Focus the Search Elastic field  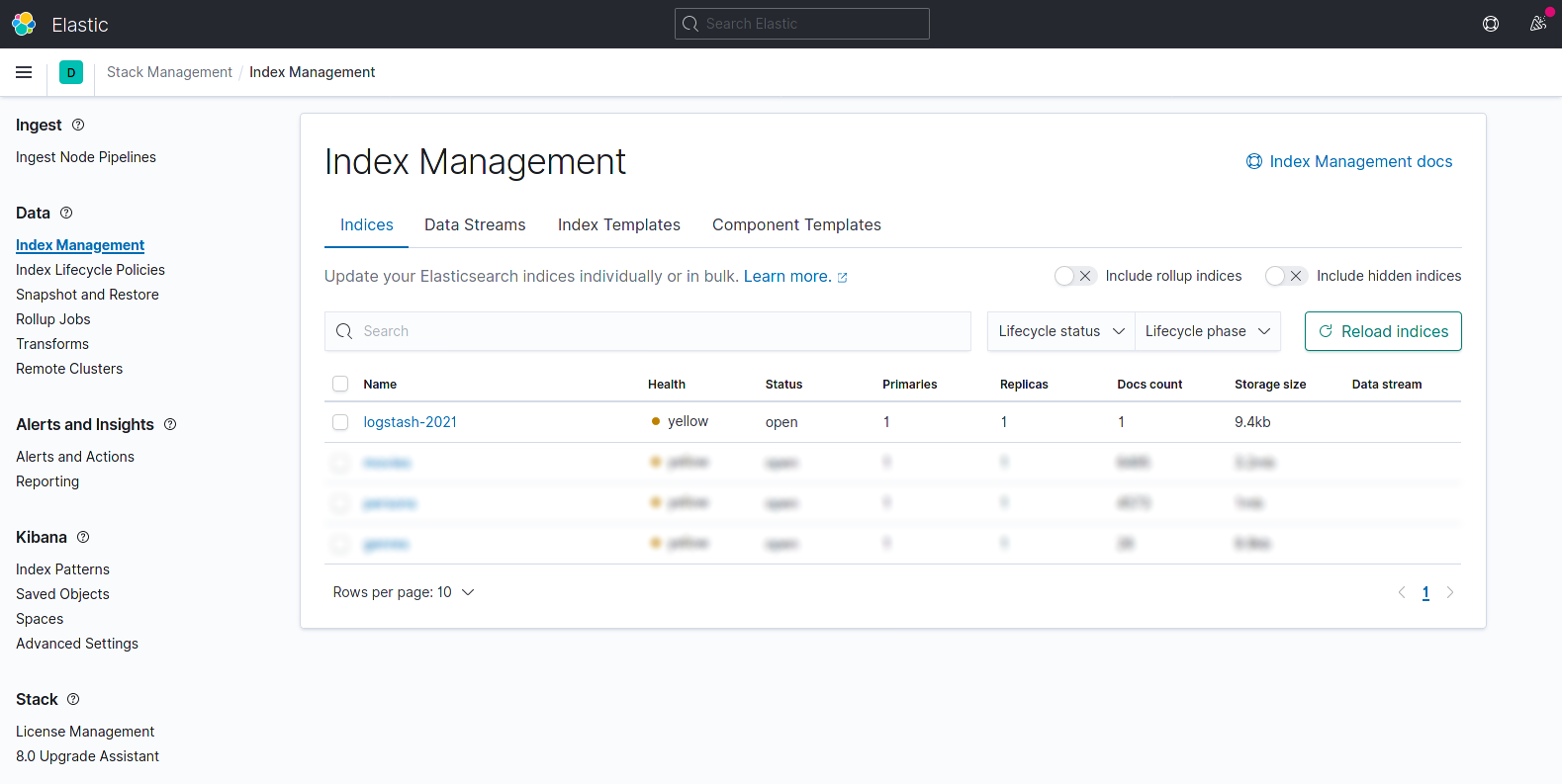coord(802,24)
